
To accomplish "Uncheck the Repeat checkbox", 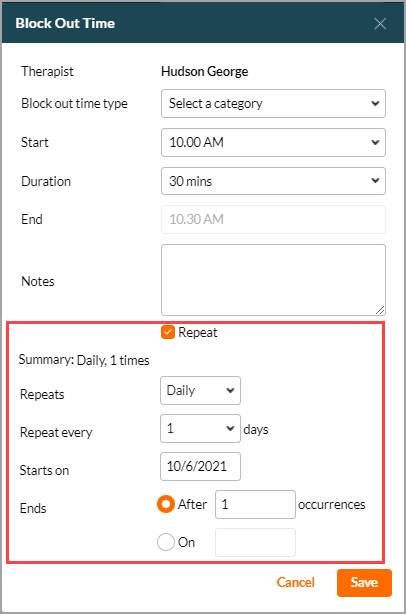I will tap(168, 332).
